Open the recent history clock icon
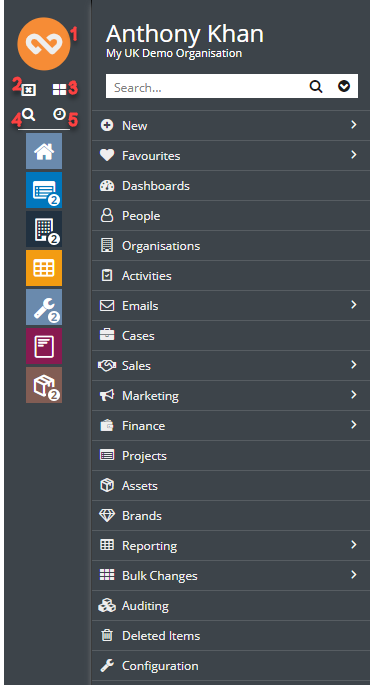 pyautogui.click(x=59, y=114)
